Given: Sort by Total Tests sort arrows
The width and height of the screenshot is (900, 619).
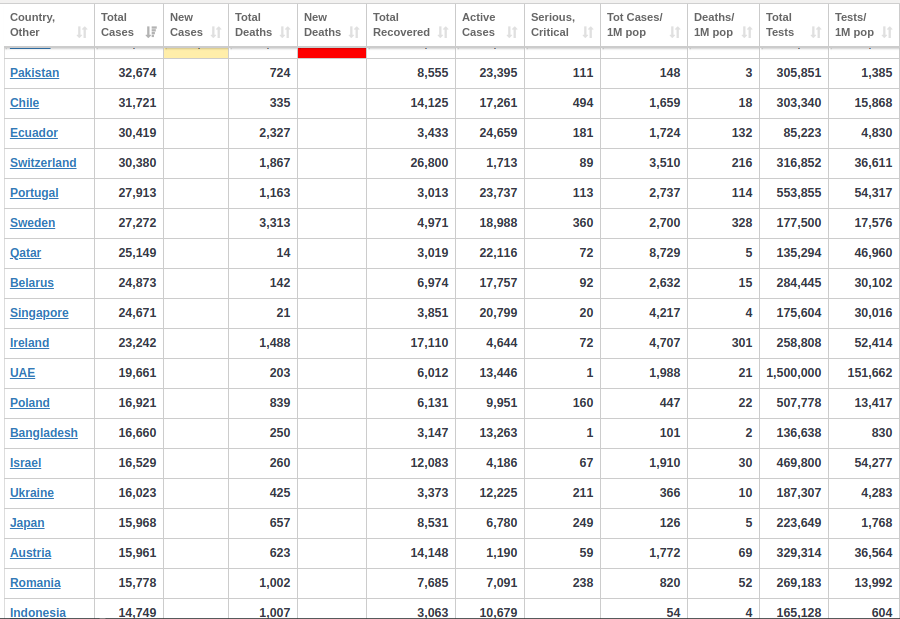Looking at the screenshot, I should [x=816, y=32].
